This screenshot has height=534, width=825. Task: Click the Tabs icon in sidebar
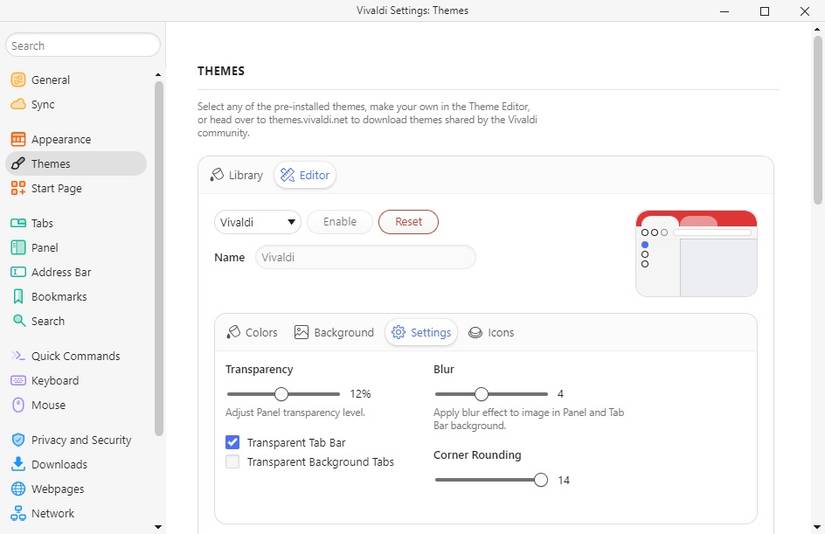point(18,223)
